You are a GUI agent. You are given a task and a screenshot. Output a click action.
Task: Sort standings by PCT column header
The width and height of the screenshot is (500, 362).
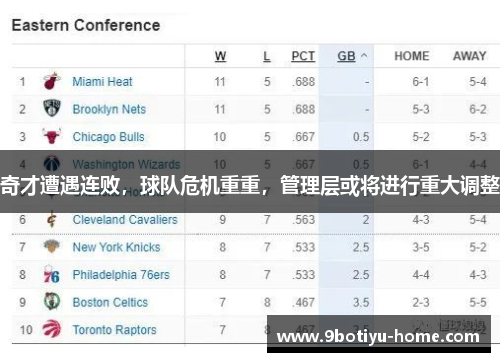click(303, 56)
